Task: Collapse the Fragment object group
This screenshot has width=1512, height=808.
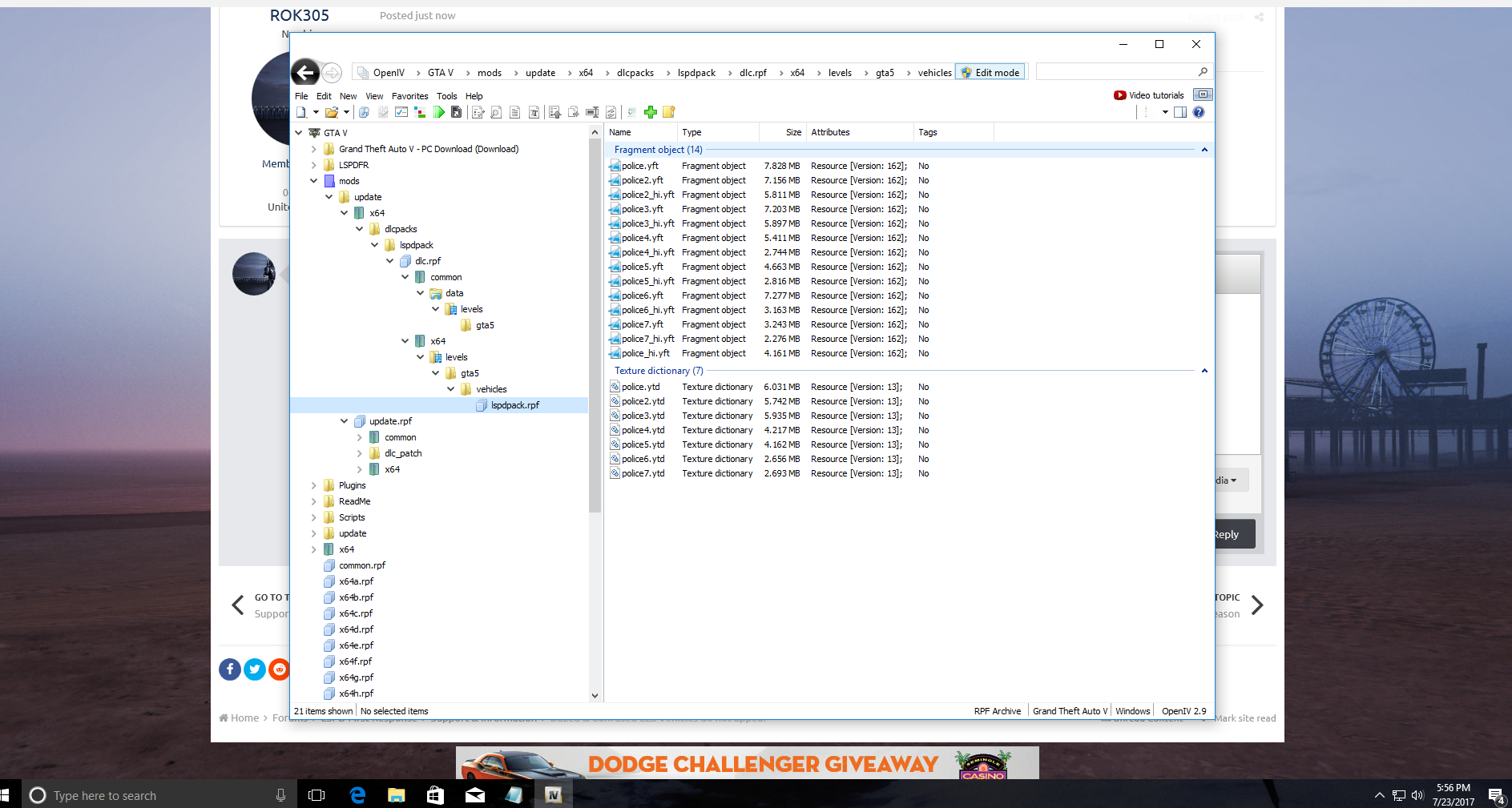Action: [x=1204, y=150]
